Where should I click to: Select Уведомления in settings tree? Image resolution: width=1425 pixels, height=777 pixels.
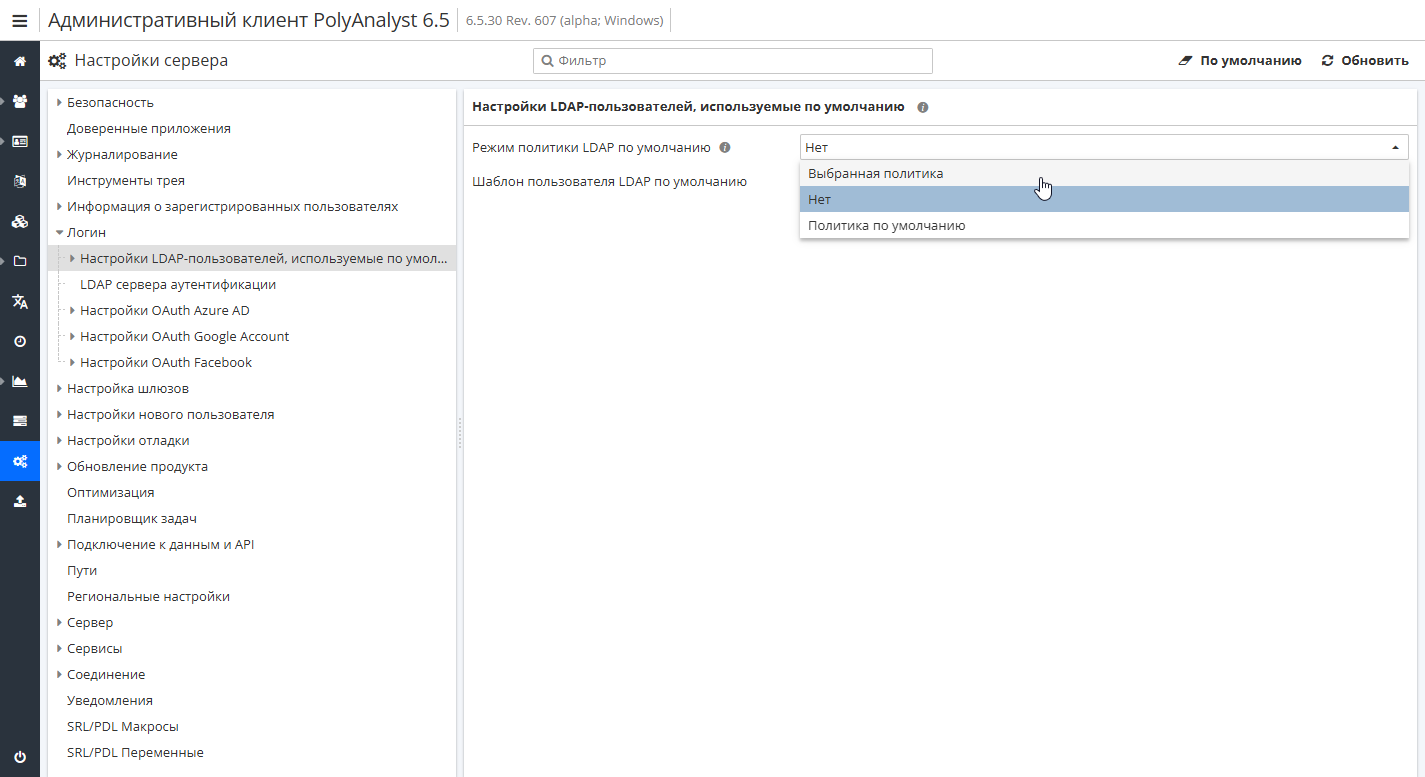tap(110, 700)
